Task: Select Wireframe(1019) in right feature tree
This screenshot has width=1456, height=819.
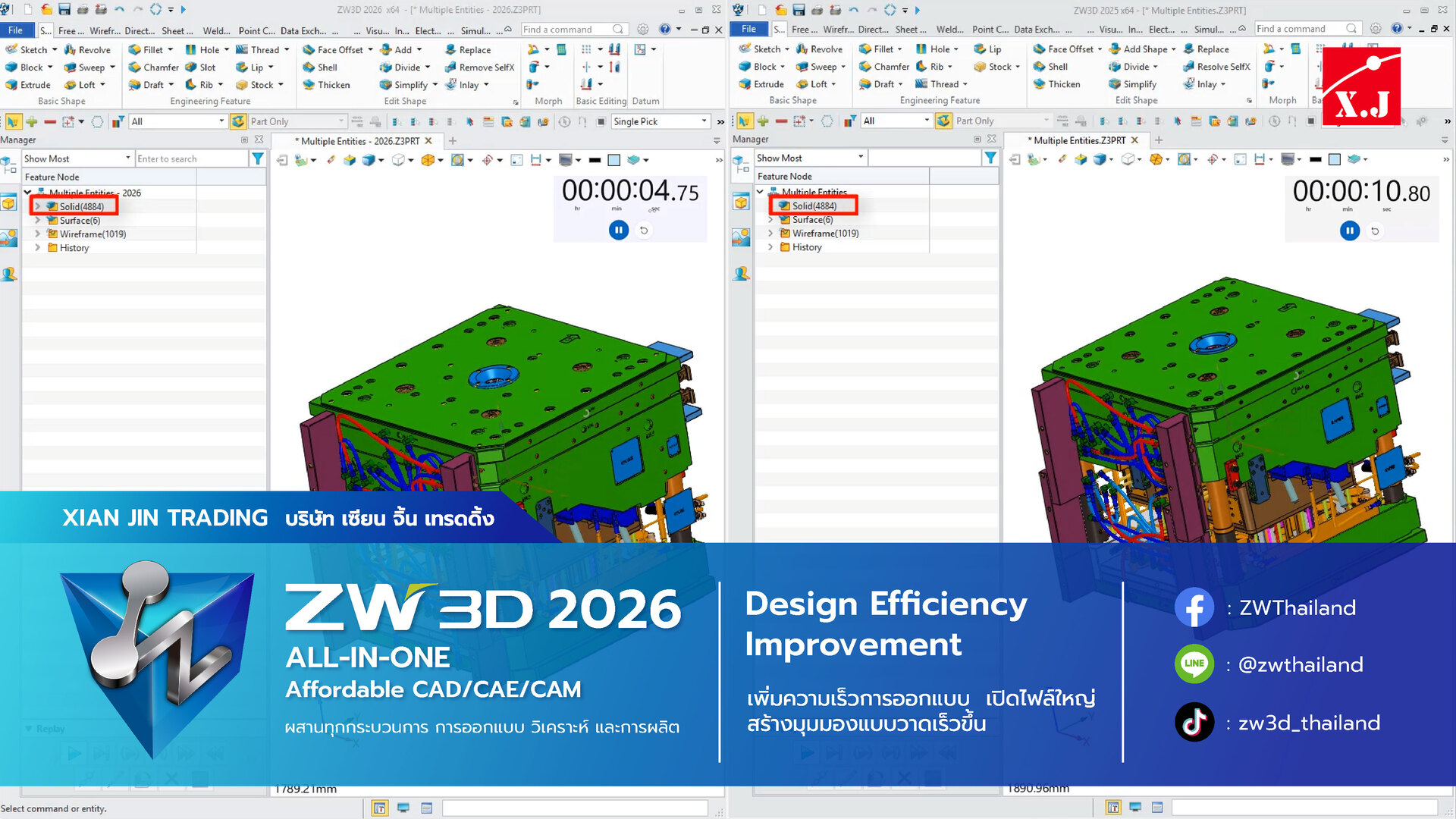Action: click(x=825, y=234)
